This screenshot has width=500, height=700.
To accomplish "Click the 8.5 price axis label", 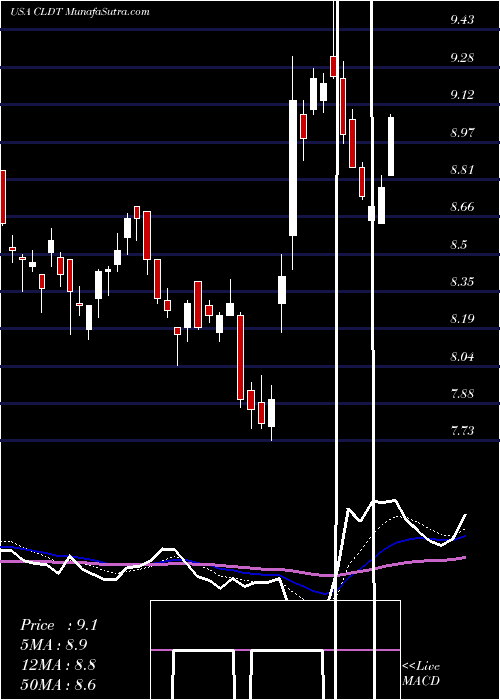I will pyautogui.click(x=458, y=244).
